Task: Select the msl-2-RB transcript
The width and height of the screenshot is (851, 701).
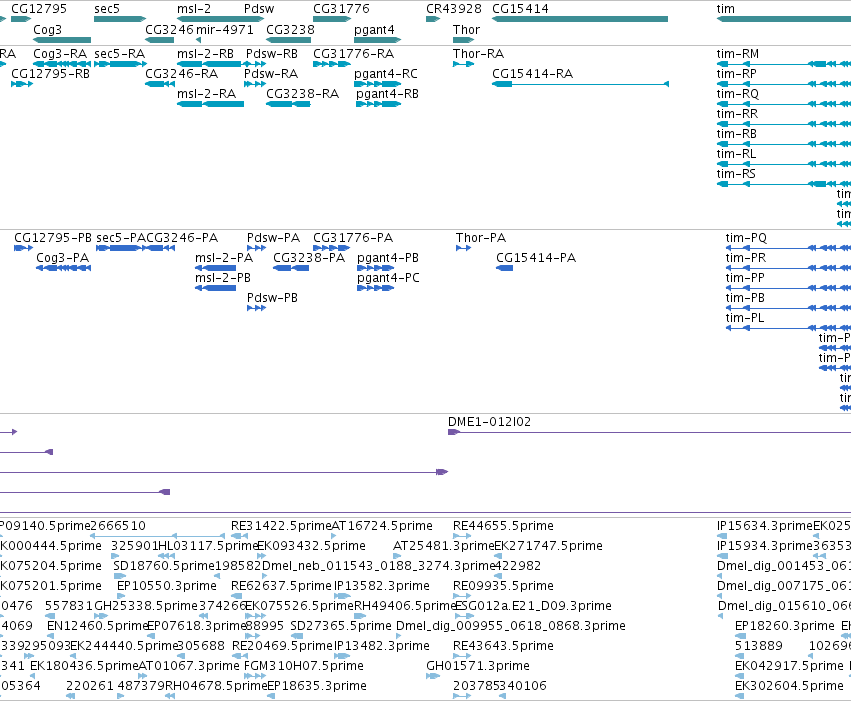Action: tap(209, 64)
